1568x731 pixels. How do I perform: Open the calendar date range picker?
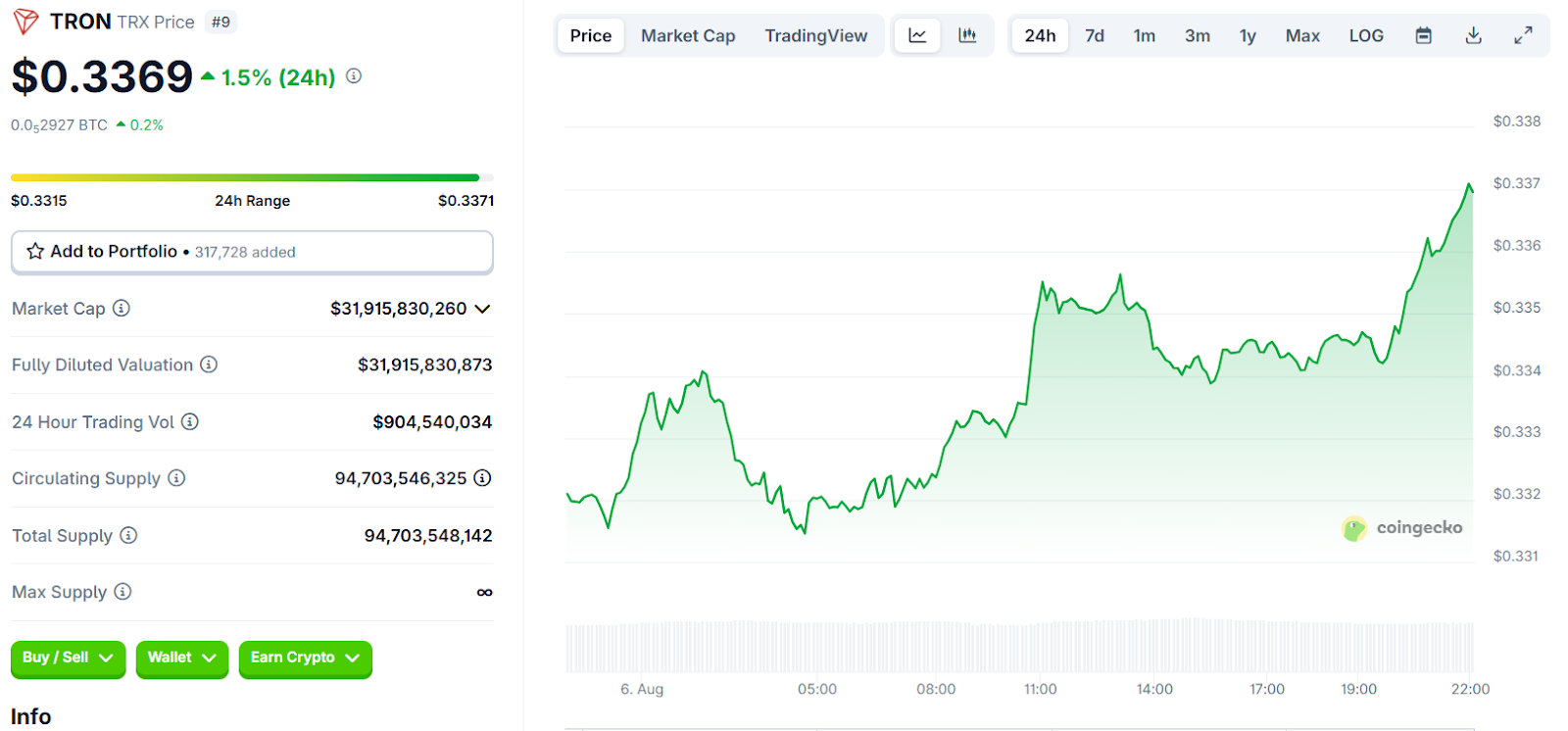point(1424,35)
